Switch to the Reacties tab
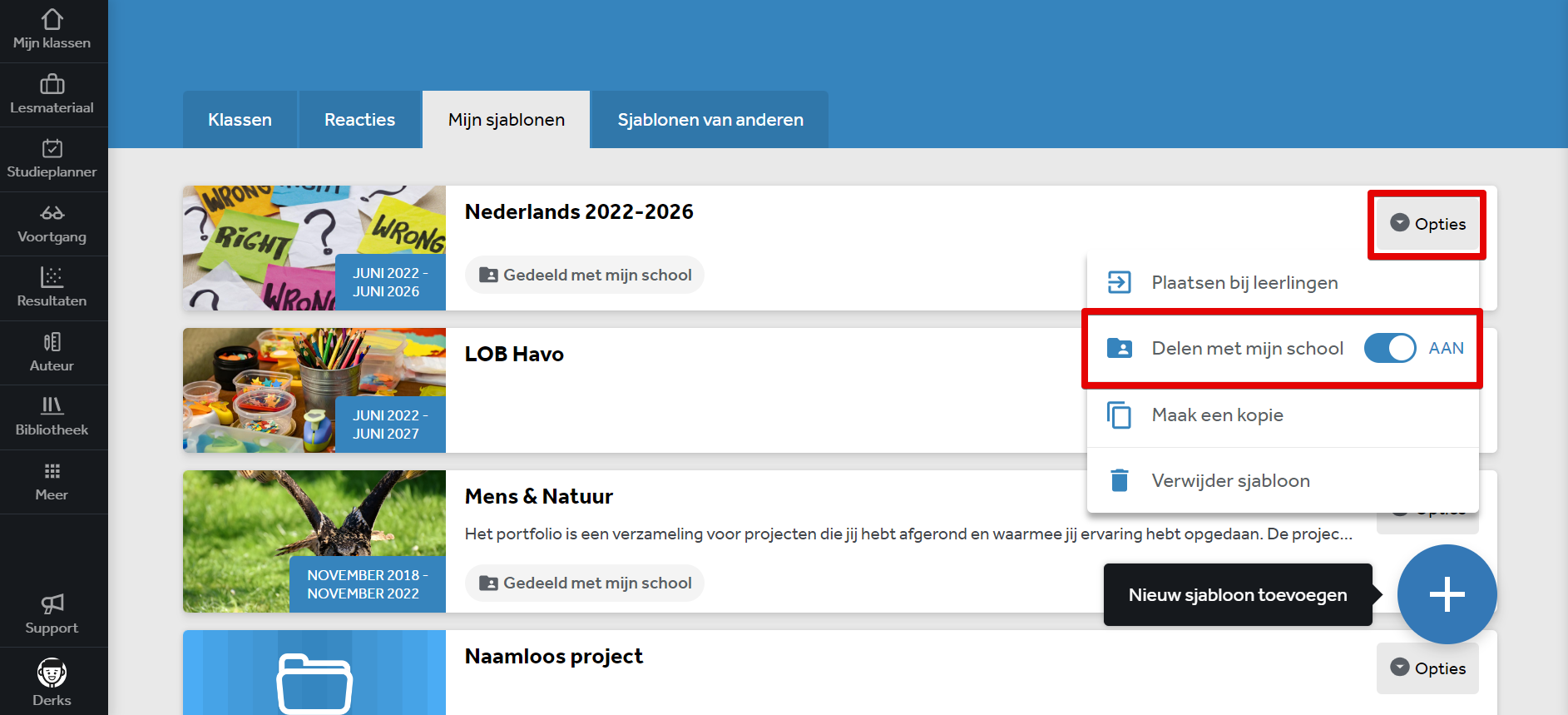1568x715 pixels. click(x=359, y=120)
